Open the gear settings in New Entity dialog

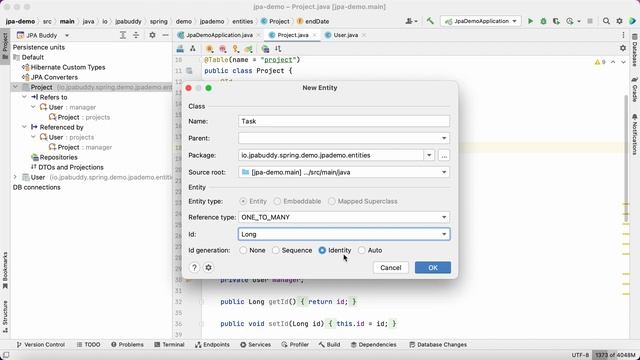209,267
